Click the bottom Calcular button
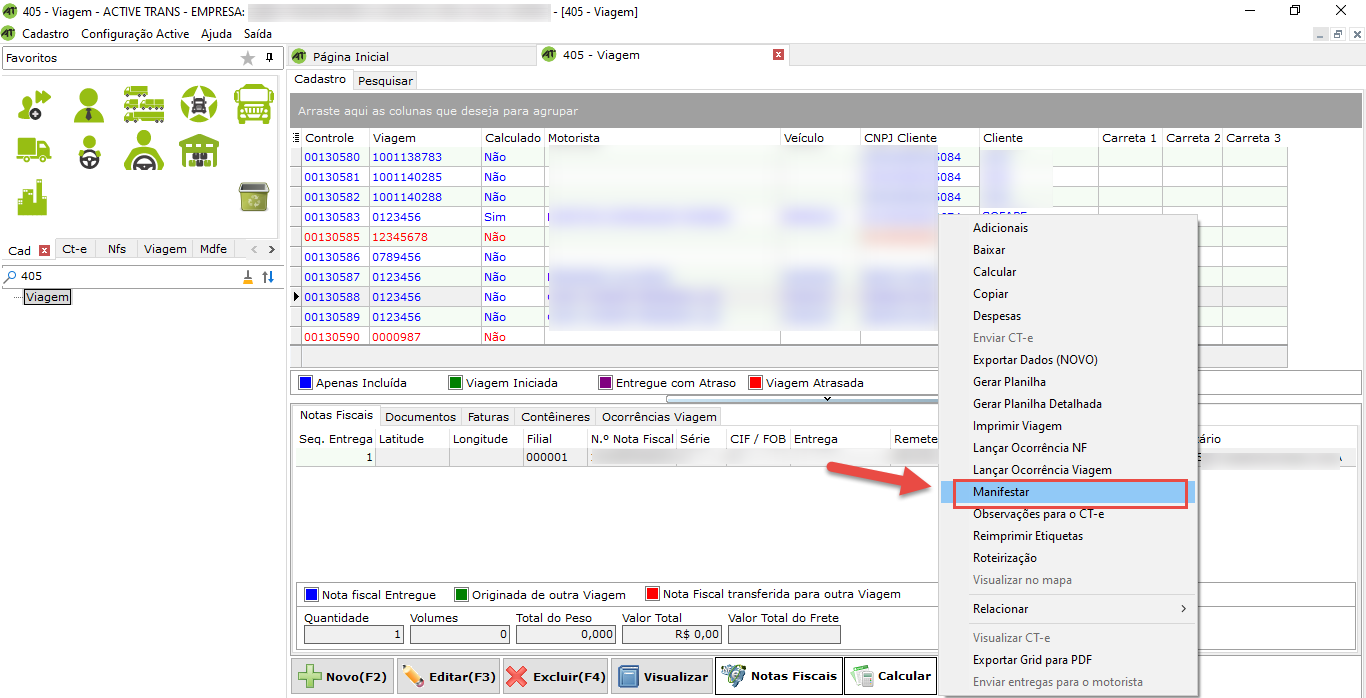The width and height of the screenshot is (1366, 698). click(890, 677)
